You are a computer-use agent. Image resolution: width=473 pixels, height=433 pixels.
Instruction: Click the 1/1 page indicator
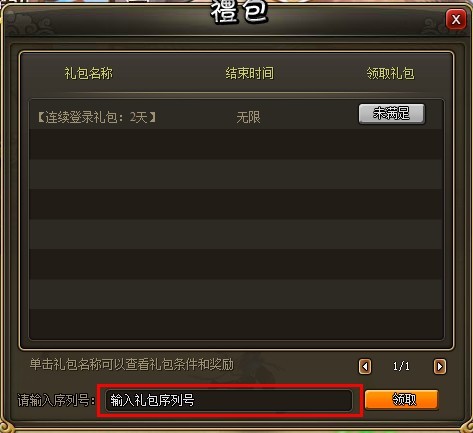401,366
